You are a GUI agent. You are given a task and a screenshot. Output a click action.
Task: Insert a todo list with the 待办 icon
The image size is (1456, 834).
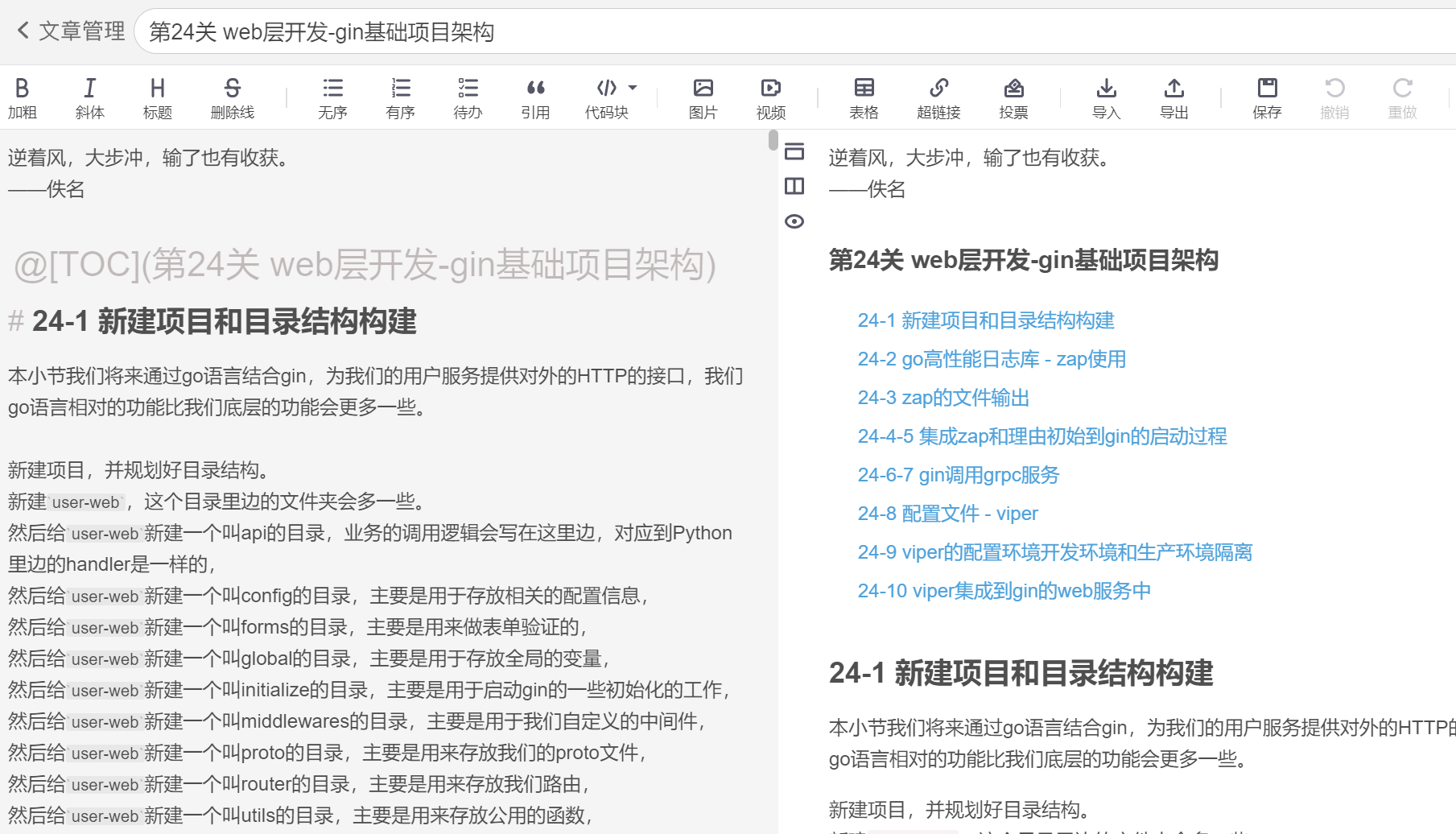coord(468,97)
